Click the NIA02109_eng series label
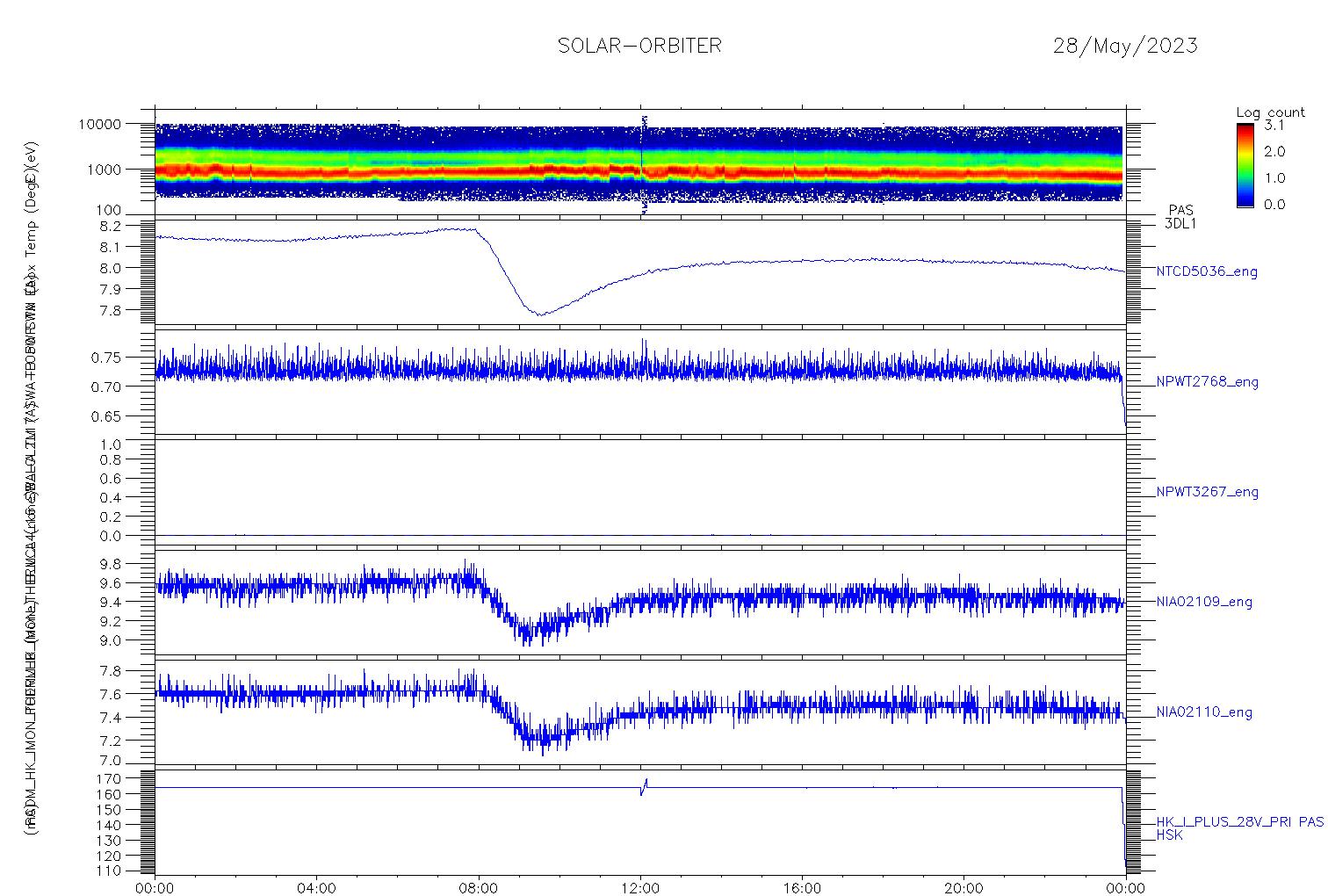The height and width of the screenshot is (896, 1328). coord(1204,603)
